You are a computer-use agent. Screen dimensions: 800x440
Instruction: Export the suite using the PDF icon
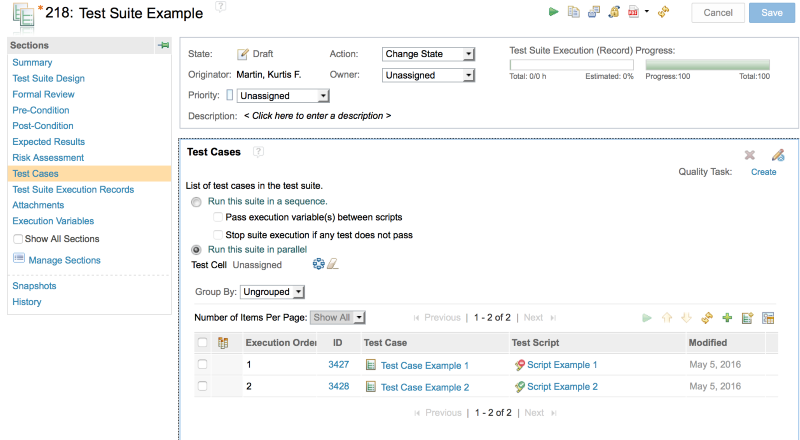coord(633,12)
